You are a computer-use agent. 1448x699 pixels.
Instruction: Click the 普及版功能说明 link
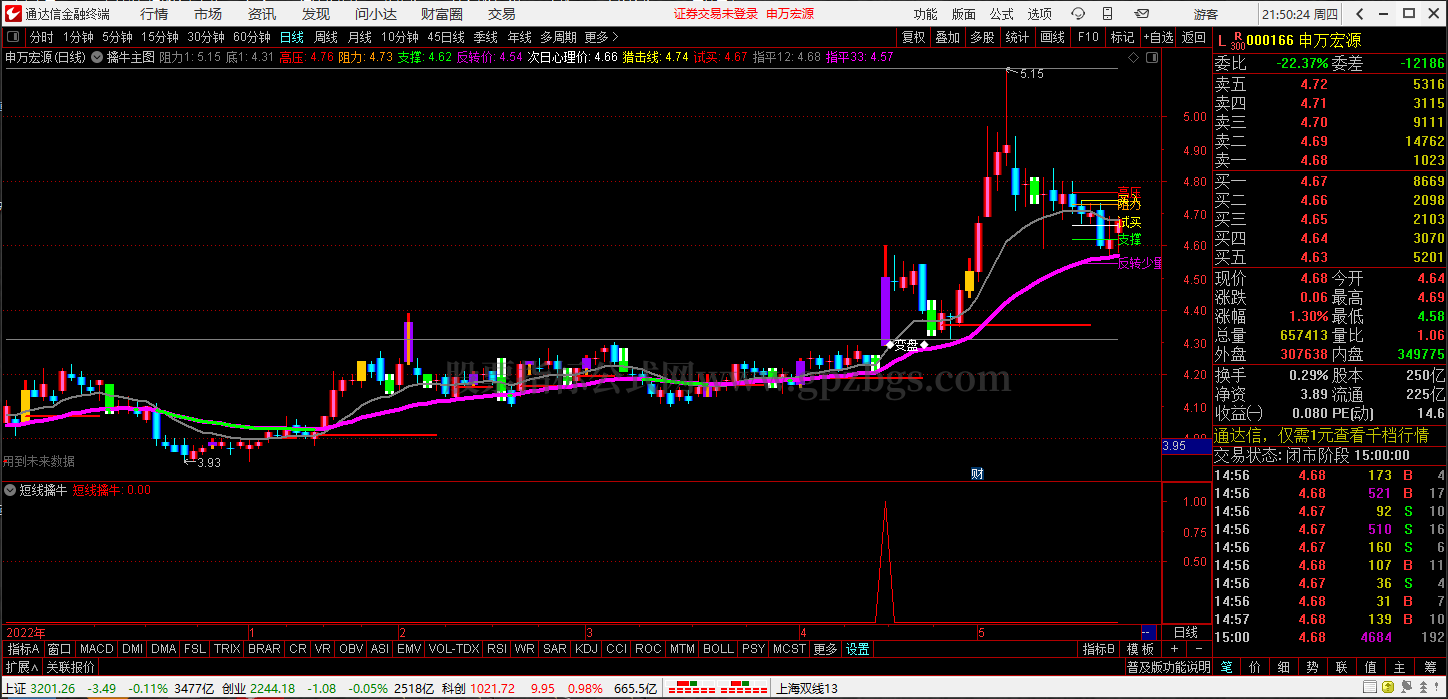pyautogui.click(x=1168, y=667)
